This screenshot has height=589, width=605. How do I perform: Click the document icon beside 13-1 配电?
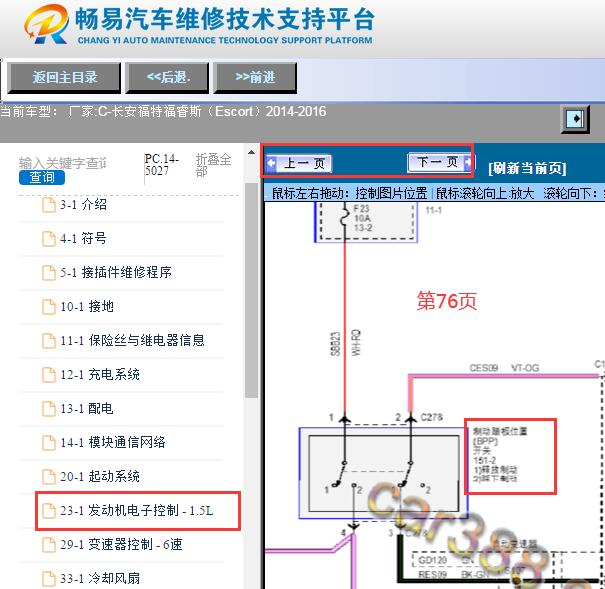[x=49, y=408]
